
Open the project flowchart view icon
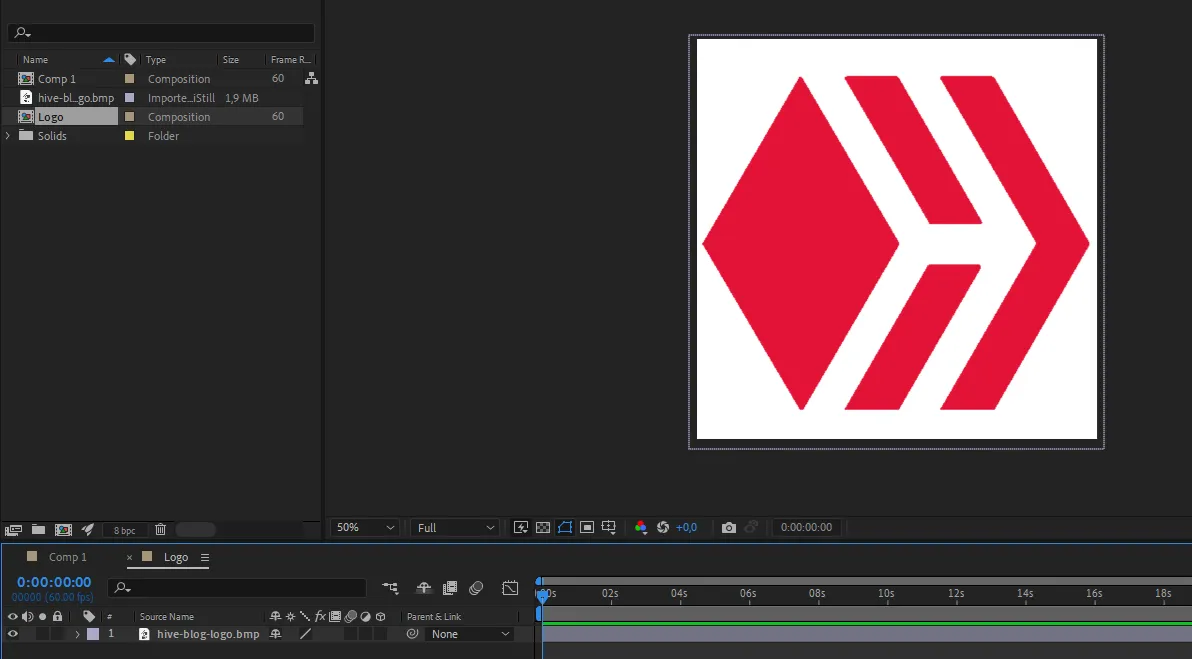point(311,78)
